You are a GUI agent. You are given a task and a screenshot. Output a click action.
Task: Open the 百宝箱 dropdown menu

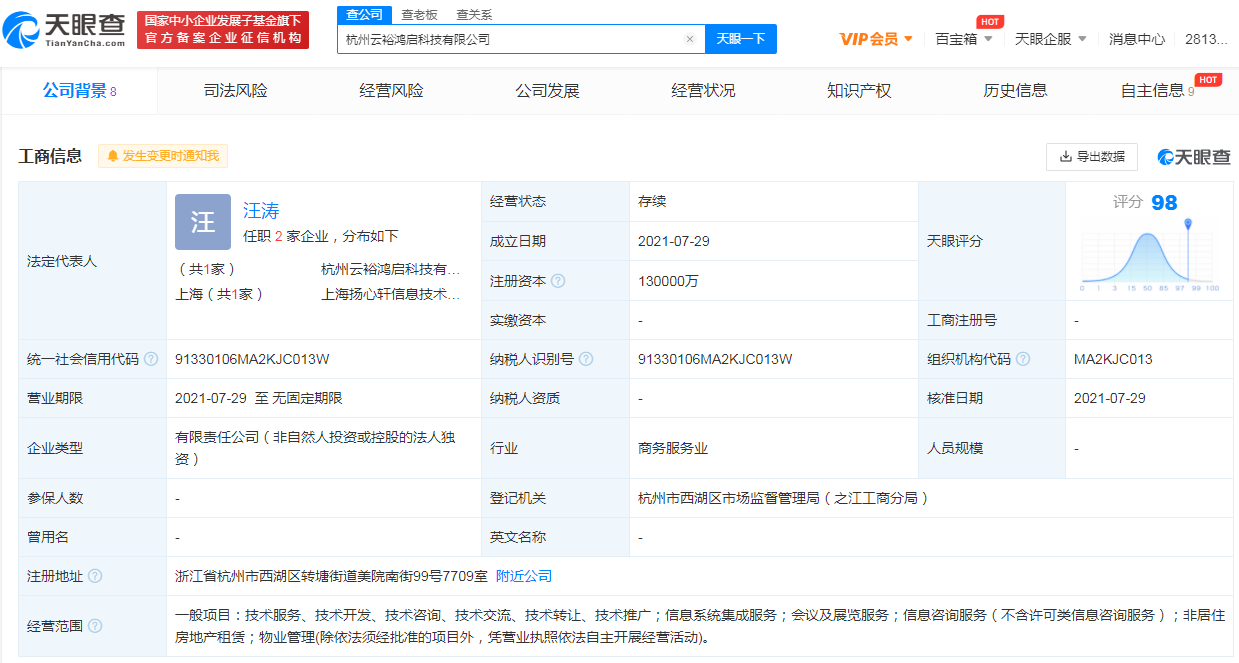963,39
